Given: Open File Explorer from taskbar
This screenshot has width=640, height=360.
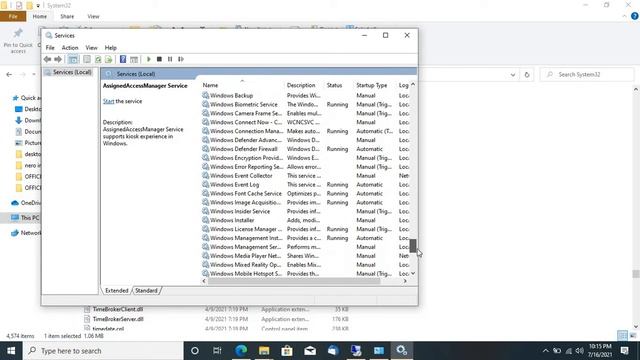Looking at the screenshot, I should [264, 351].
